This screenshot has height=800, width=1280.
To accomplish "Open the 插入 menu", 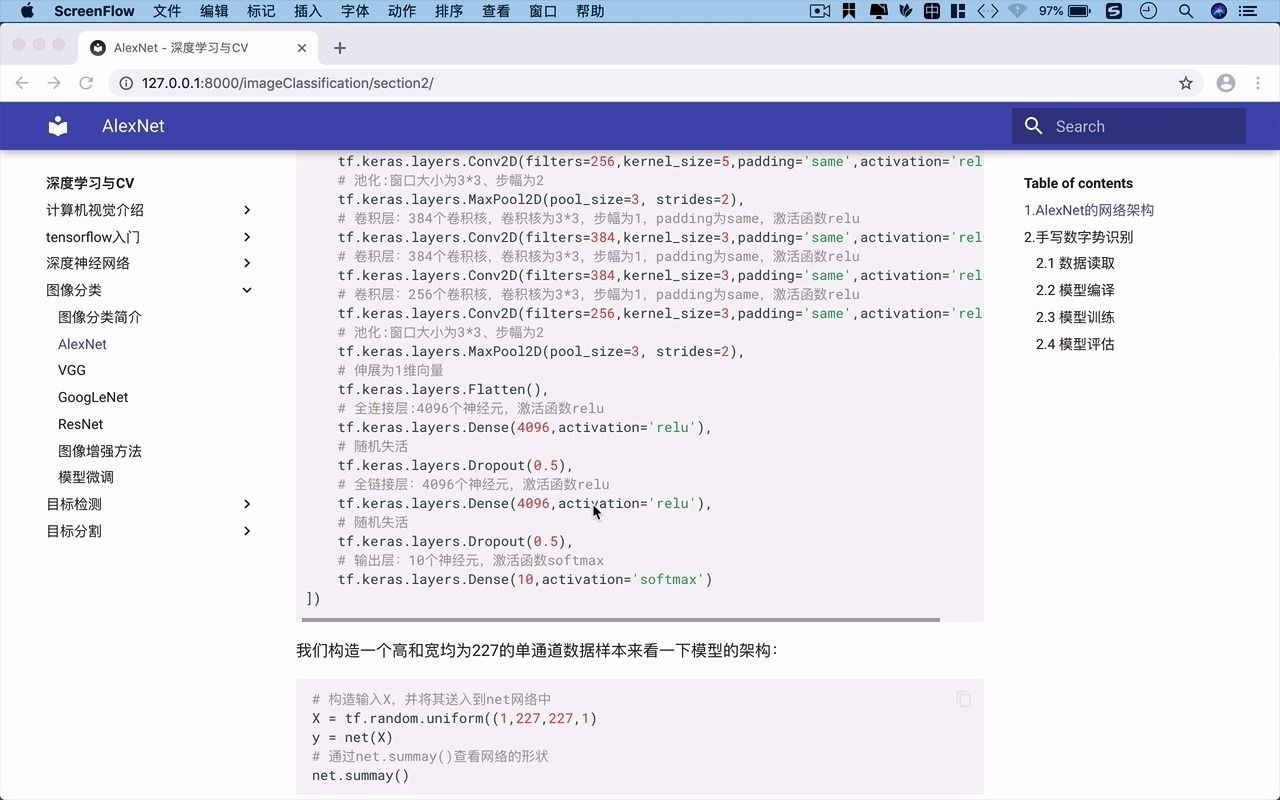I will 308,11.
